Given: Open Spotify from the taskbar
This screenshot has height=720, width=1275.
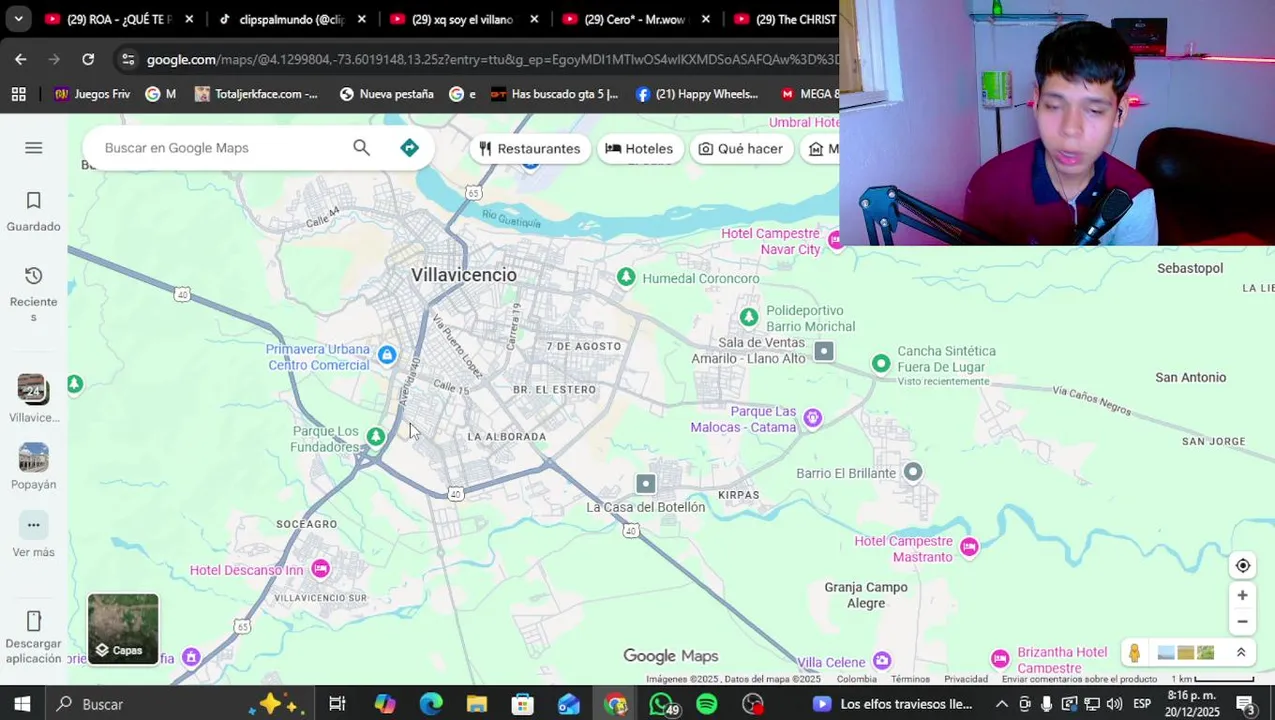Looking at the screenshot, I should pos(707,704).
